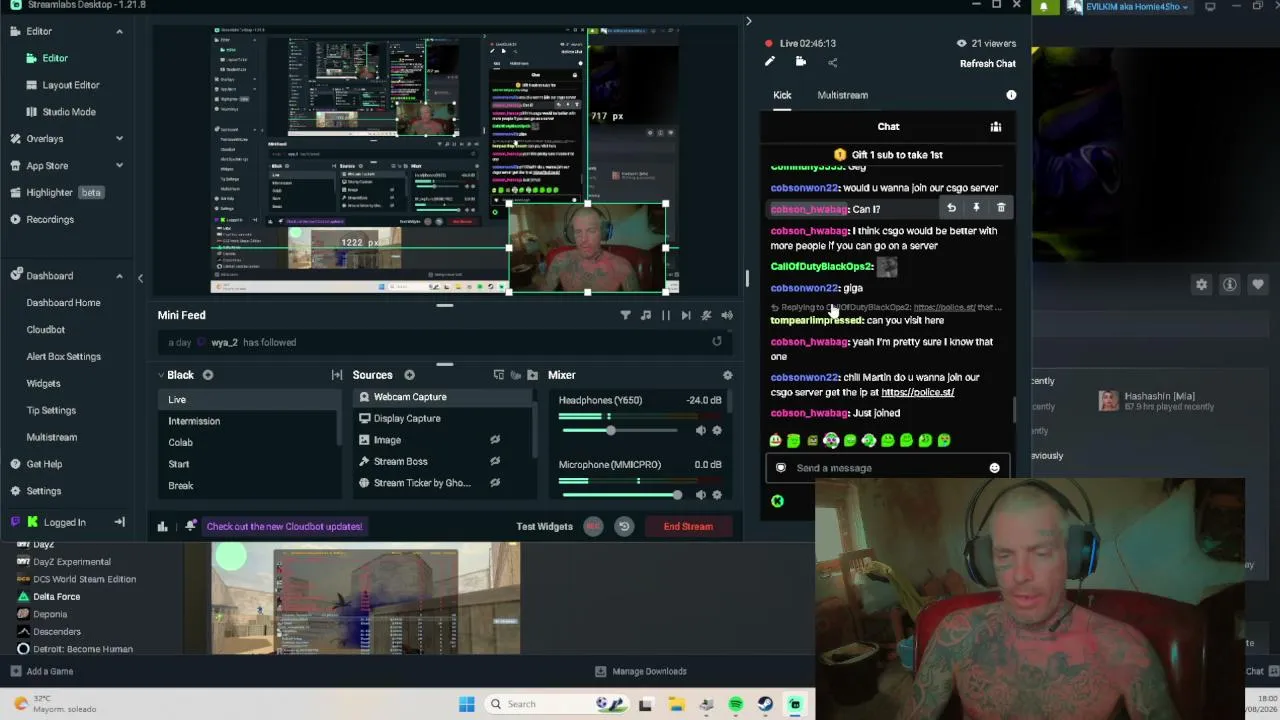Screen dimensions: 1280x720
Task: Delete the cobson_hwabag 'Can I?' message
Action: pyautogui.click(x=1001, y=208)
